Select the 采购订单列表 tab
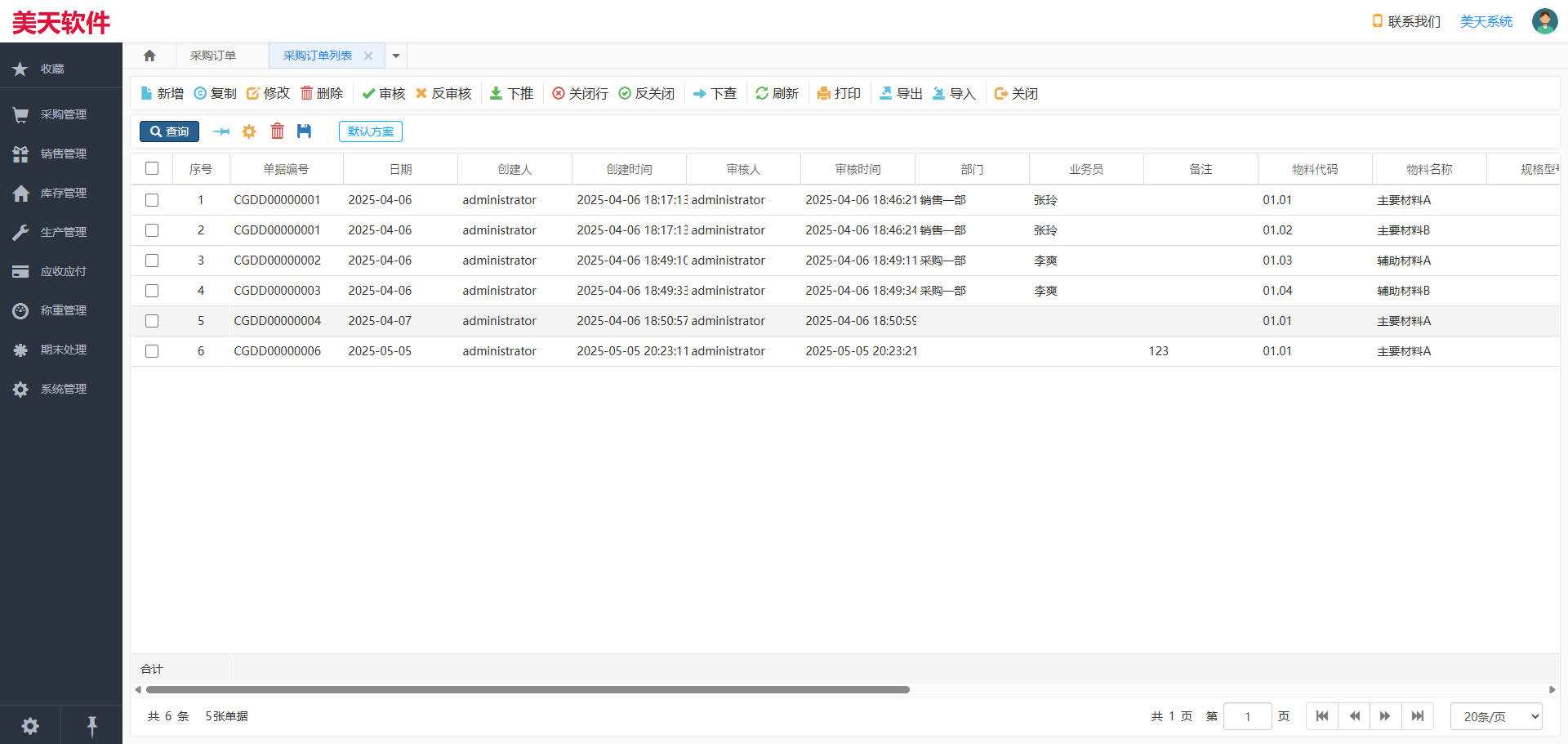The height and width of the screenshot is (744, 1568). click(x=318, y=55)
